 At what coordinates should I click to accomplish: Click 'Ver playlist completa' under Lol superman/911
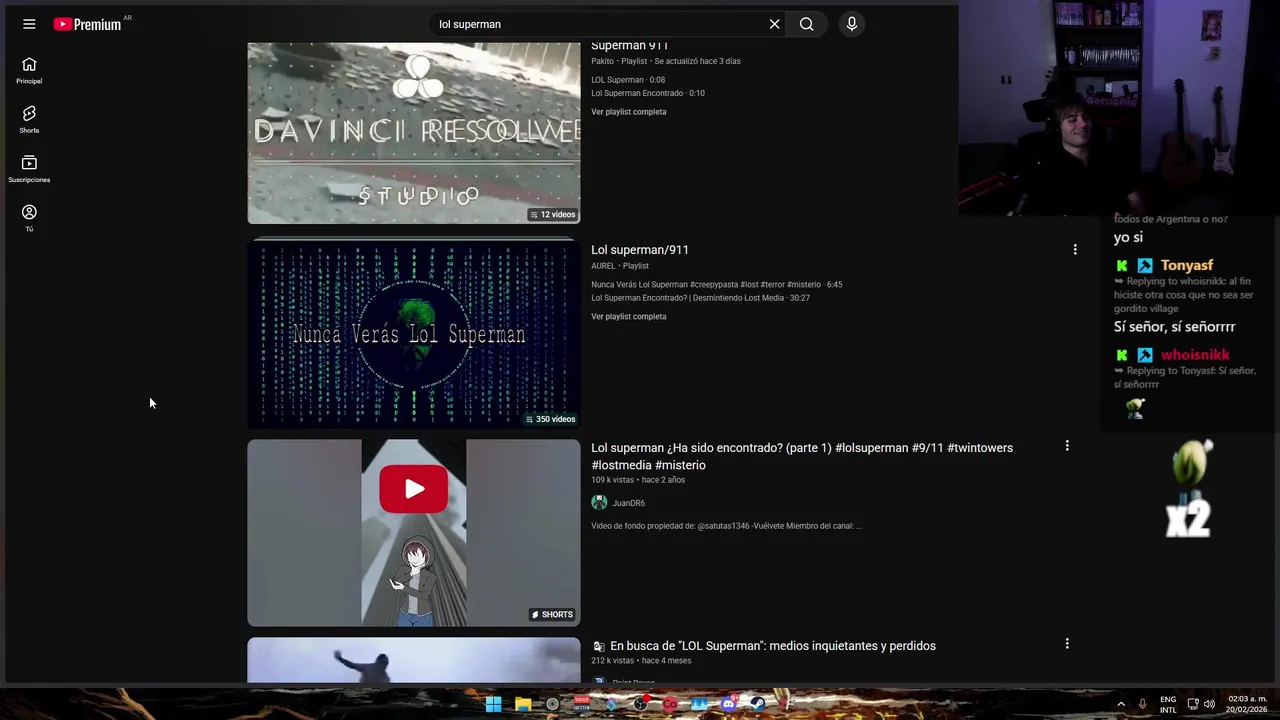[x=628, y=317]
